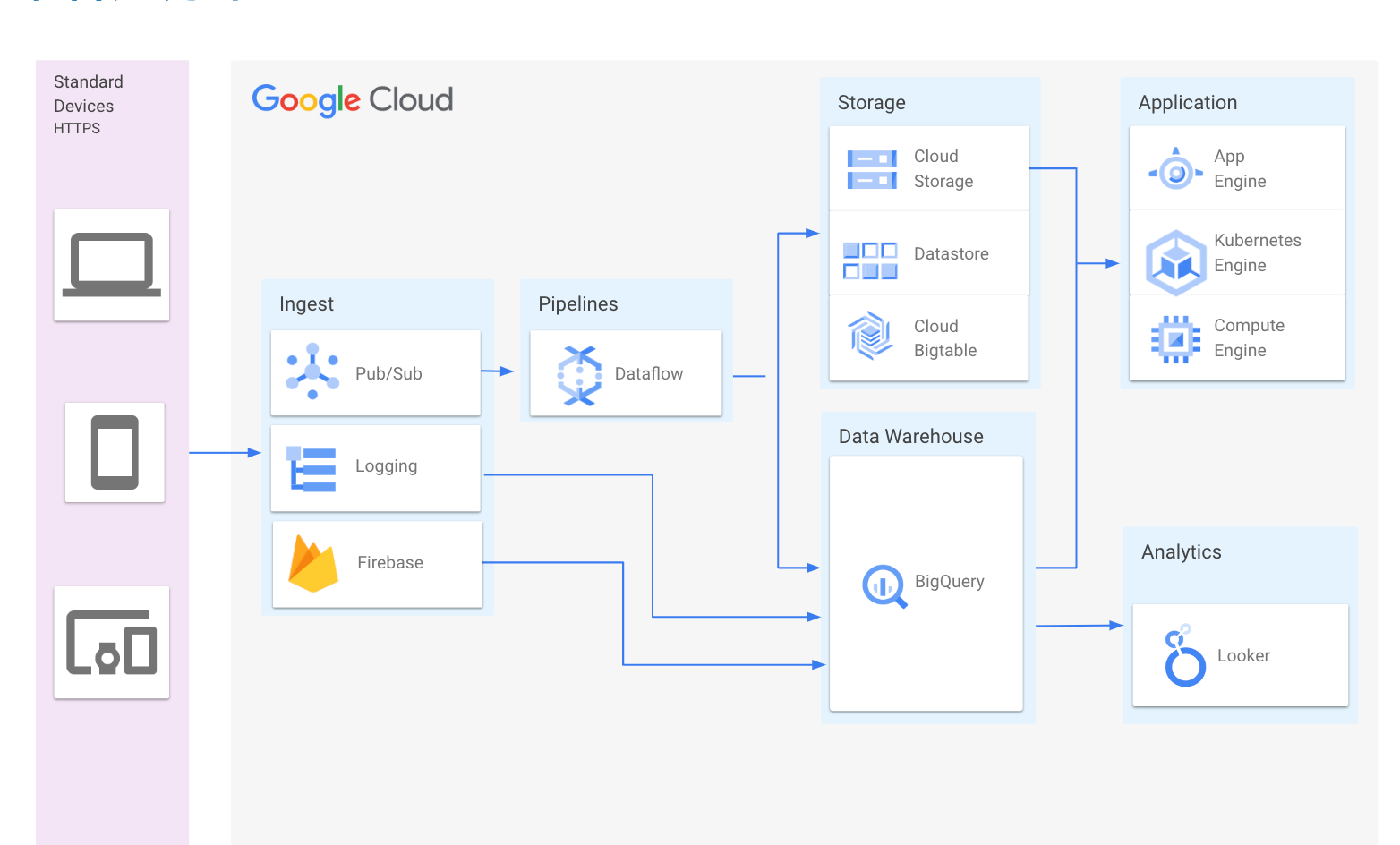This screenshot has height=845, width=1400.
Task: Click the App Engine icon
Action: pos(1176,169)
